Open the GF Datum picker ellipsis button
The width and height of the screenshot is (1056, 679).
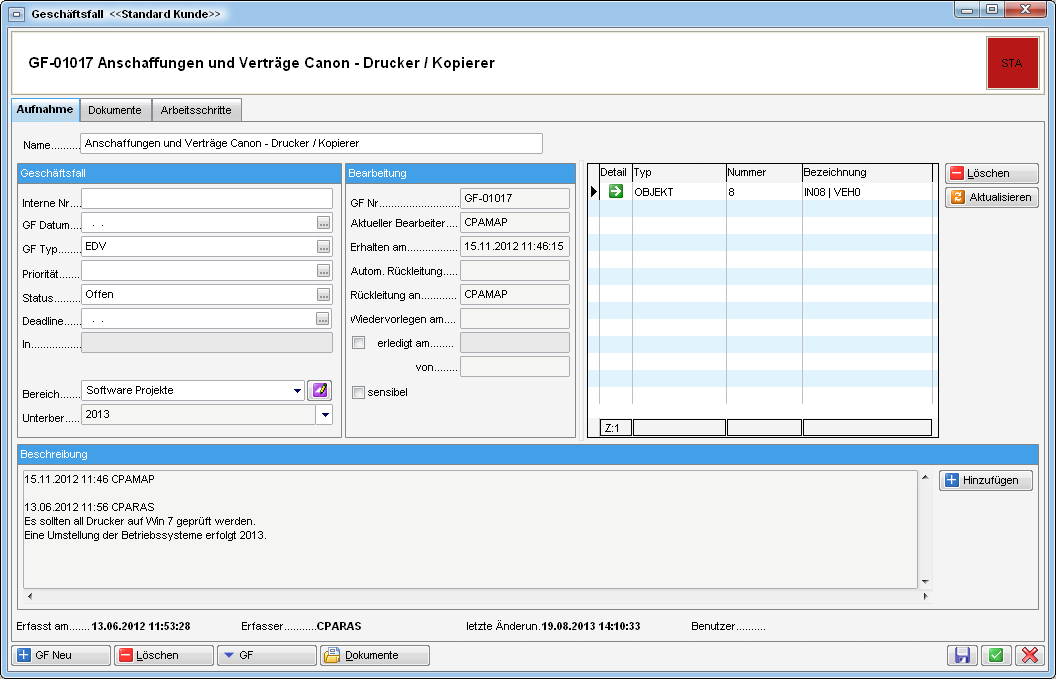tap(323, 223)
